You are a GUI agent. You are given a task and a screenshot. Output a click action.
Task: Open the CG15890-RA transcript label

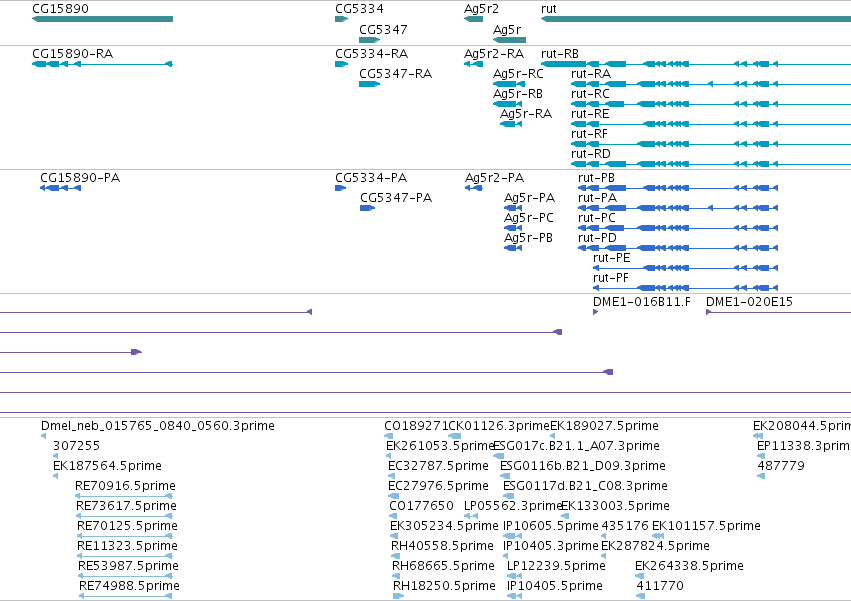pos(73,54)
